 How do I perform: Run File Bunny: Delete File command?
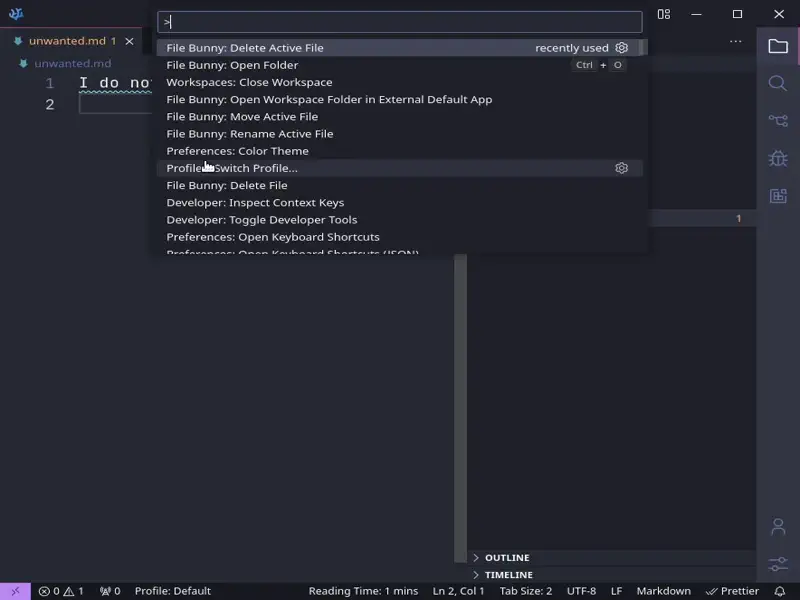(399, 185)
